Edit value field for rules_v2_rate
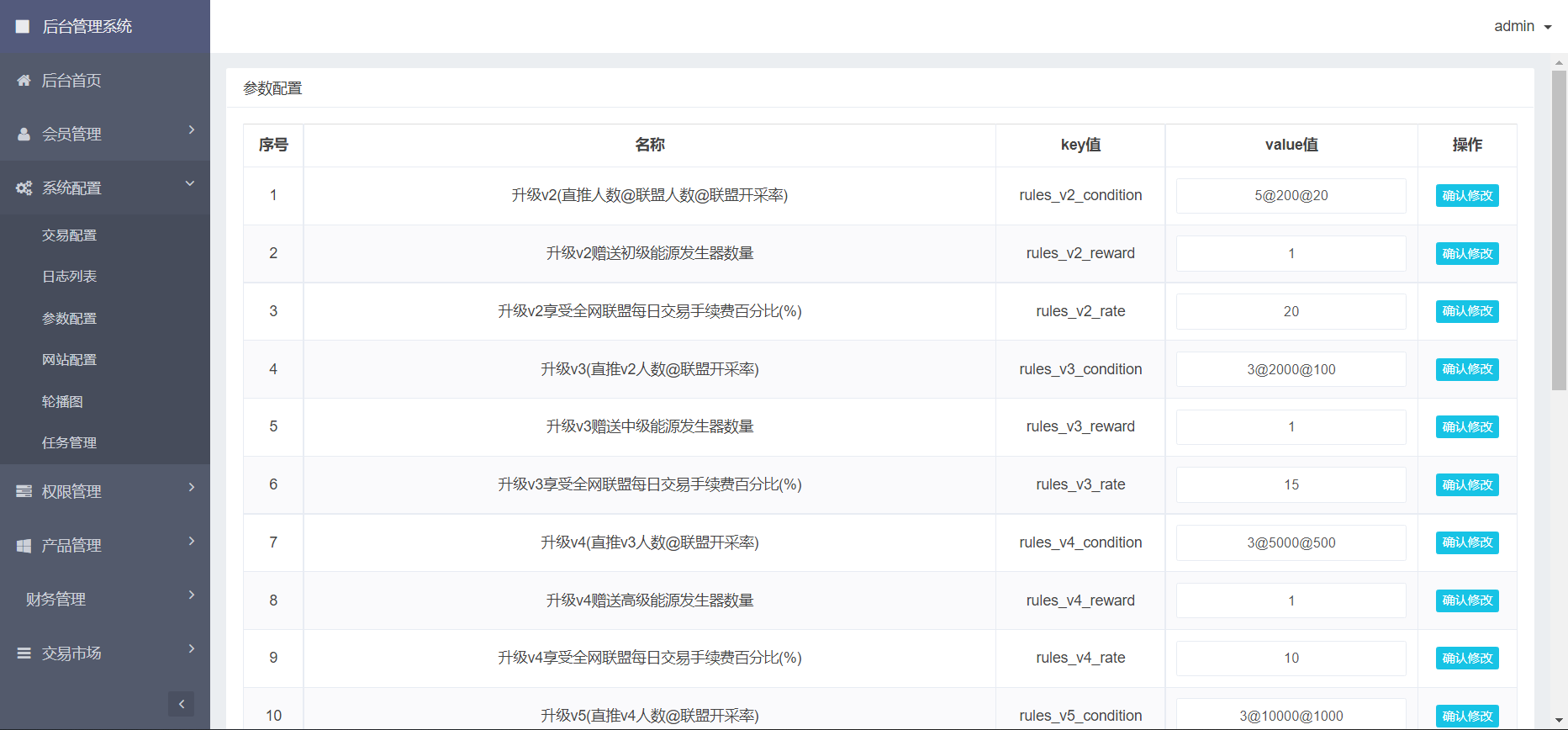The height and width of the screenshot is (730, 1568). 1291,311
